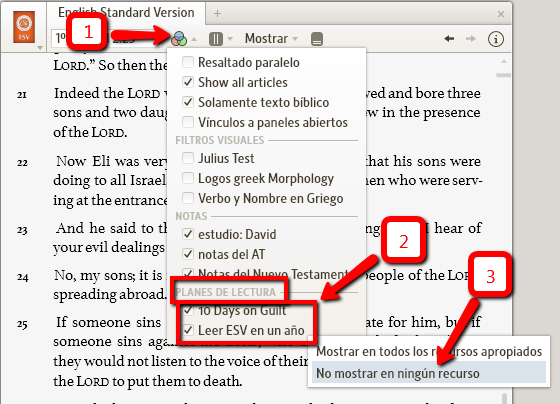This screenshot has height=404, width=560.
Task: Close the English Standard Version panel
Action: coord(501,14)
